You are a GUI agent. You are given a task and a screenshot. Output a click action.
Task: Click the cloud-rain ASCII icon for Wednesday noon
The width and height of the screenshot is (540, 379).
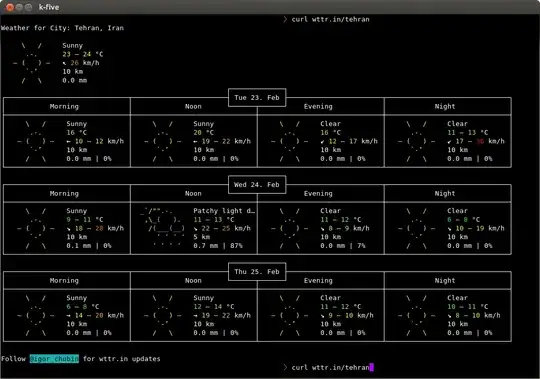pyautogui.click(x=163, y=228)
